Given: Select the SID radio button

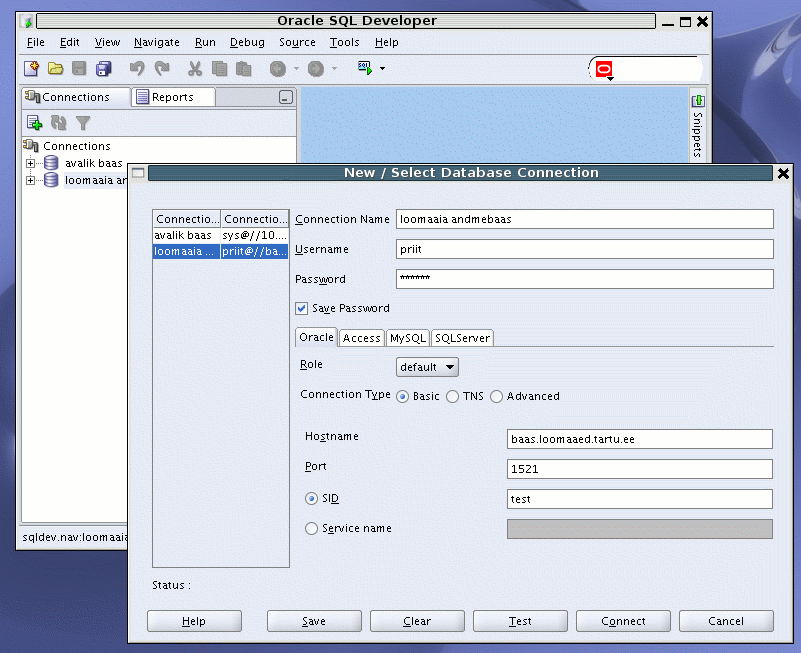Looking at the screenshot, I should [x=311, y=498].
